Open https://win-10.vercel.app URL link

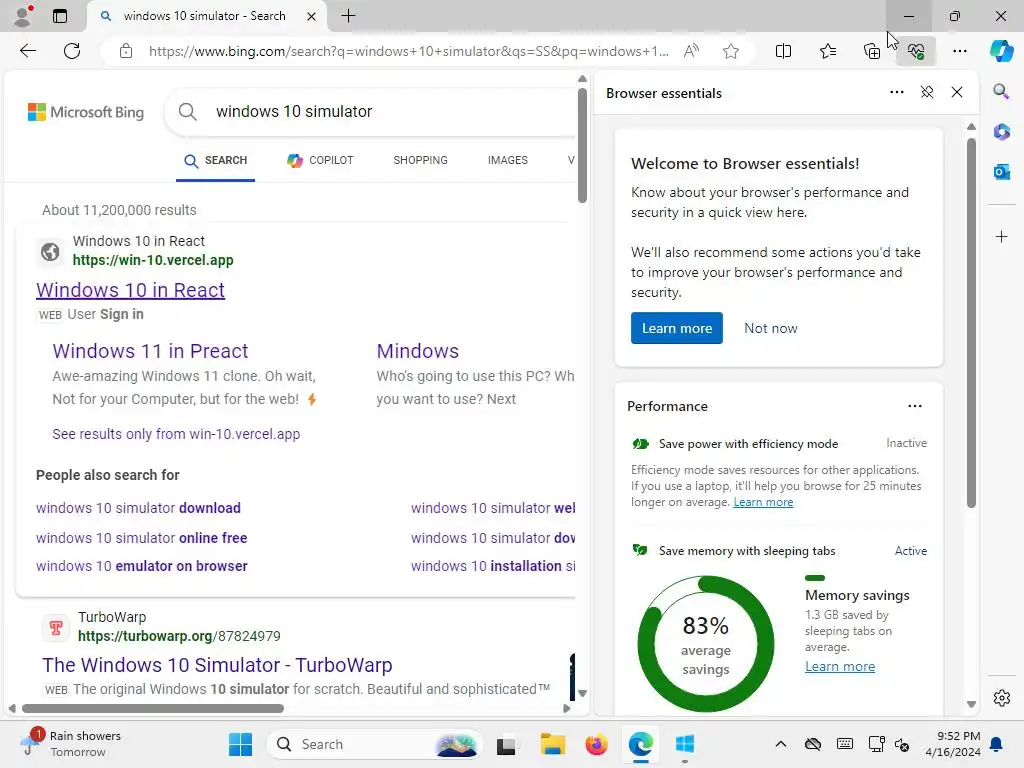coord(153,260)
